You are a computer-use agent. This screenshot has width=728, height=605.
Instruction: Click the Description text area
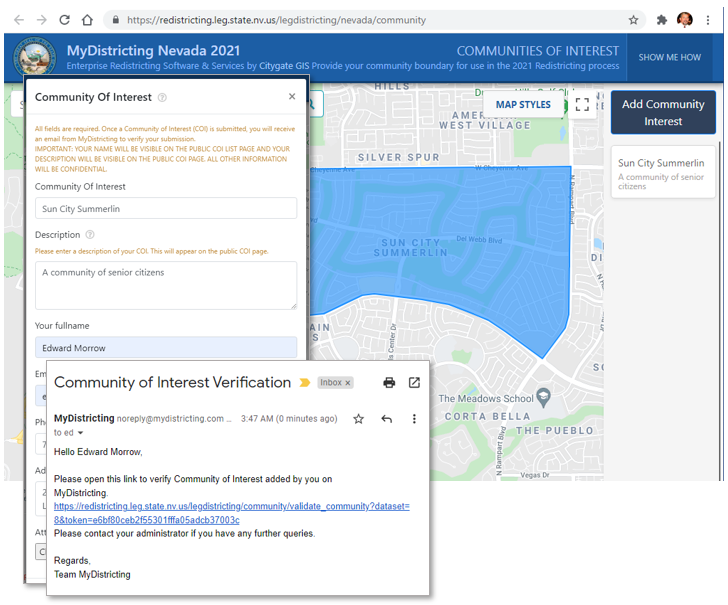166,285
